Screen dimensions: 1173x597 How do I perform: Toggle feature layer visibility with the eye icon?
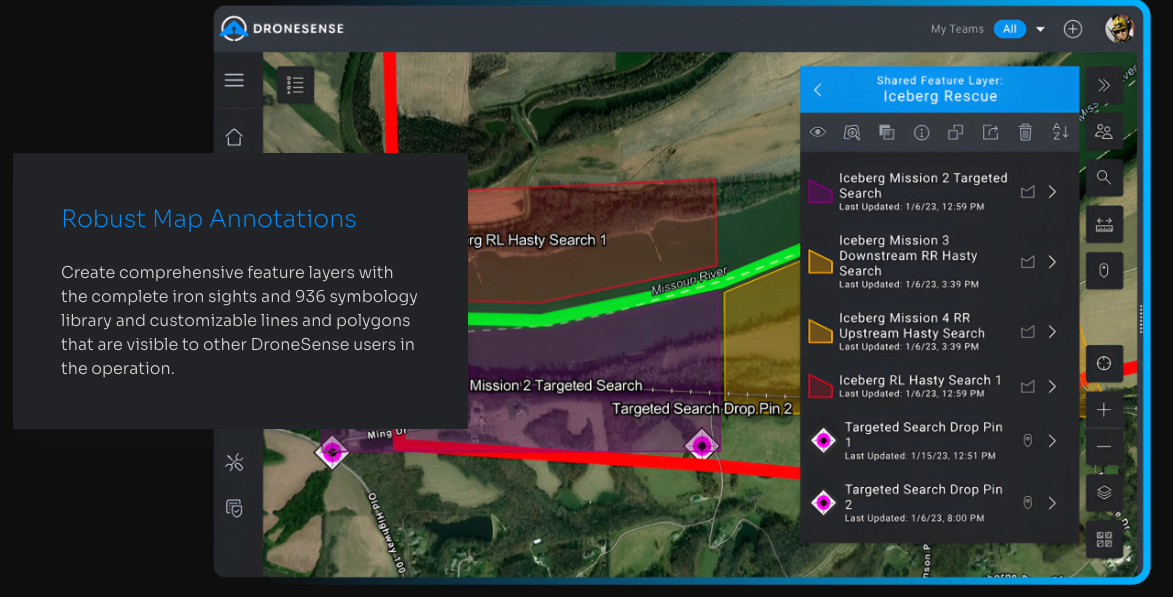click(x=818, y=132)
